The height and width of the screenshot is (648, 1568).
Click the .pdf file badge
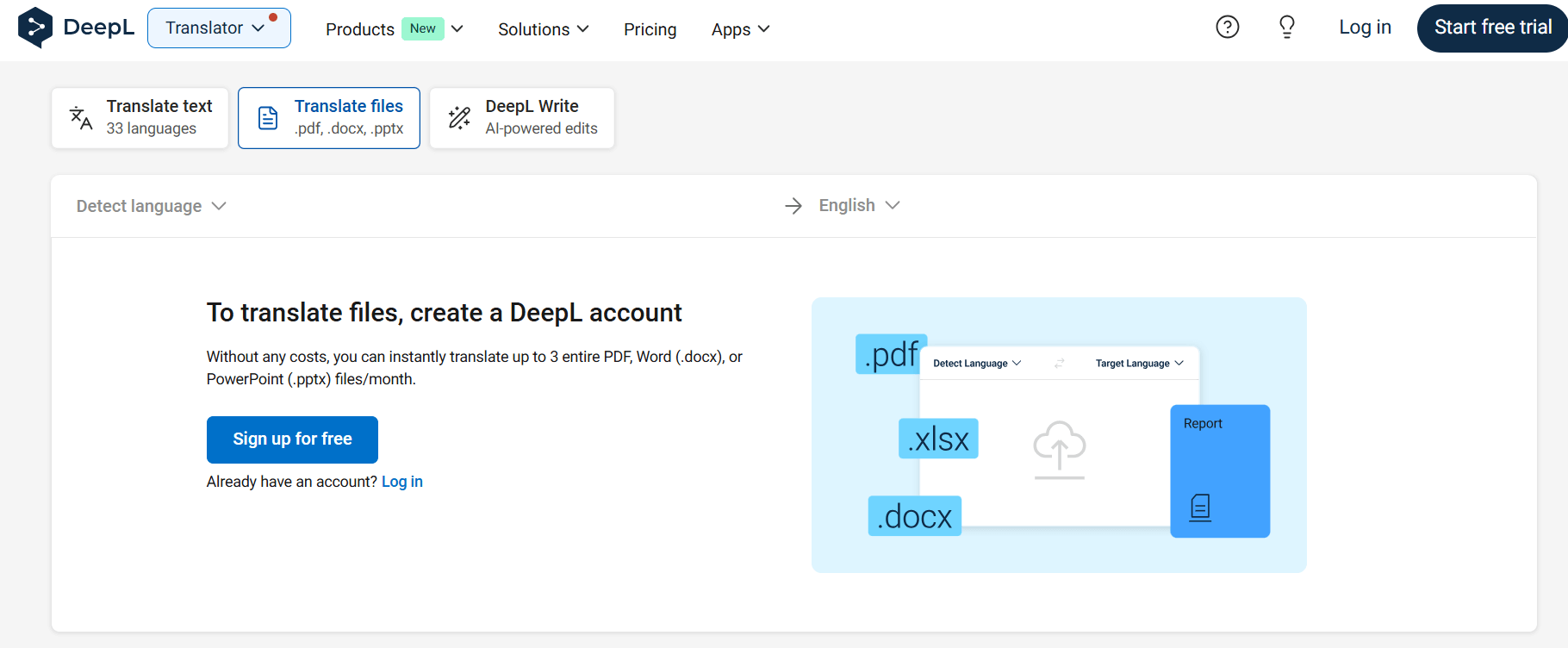pos(891,354)
